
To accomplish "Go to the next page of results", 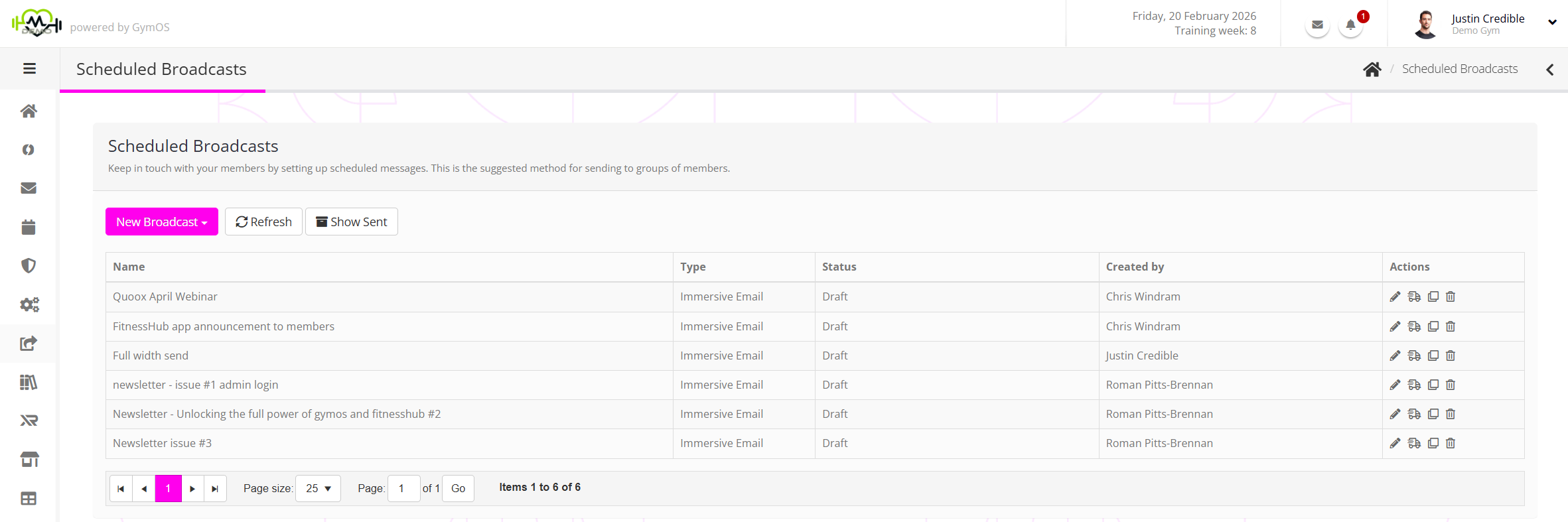I will coord(192,489).
